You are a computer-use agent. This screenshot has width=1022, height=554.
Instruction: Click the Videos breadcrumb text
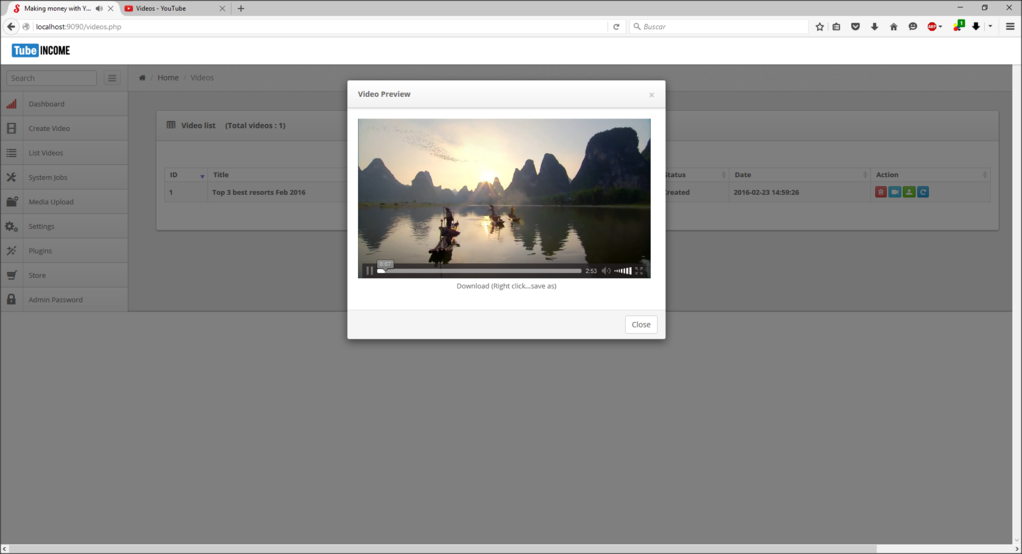[202, 78]
